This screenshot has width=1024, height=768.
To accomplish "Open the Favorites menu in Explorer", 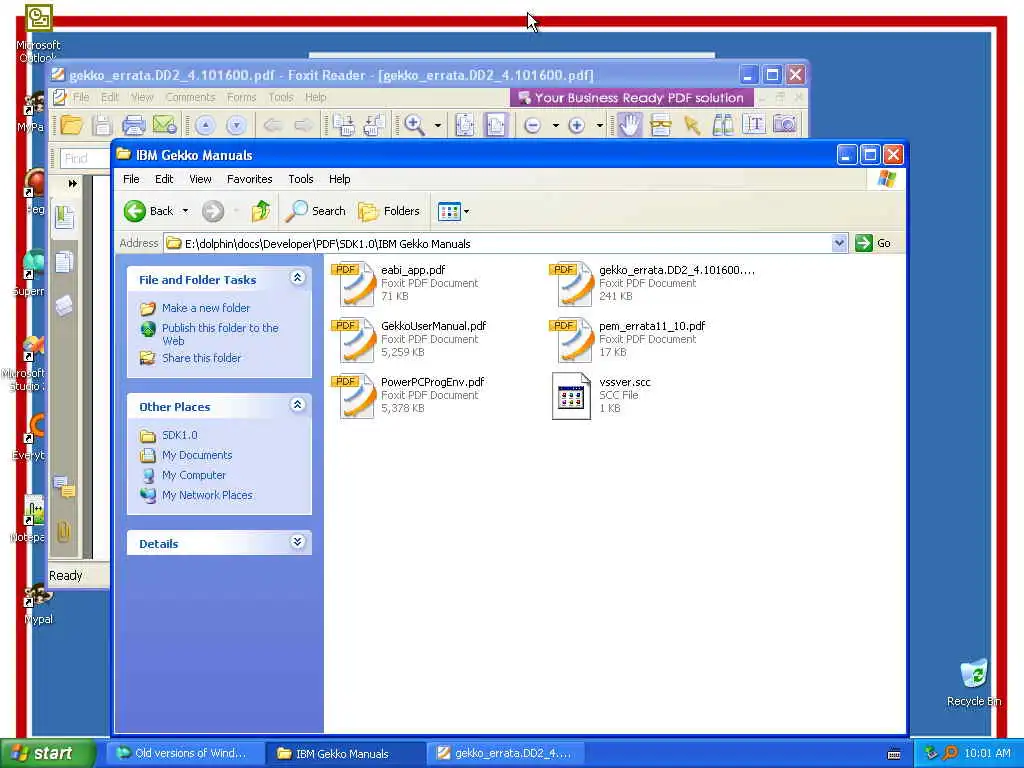I will 249,179.
